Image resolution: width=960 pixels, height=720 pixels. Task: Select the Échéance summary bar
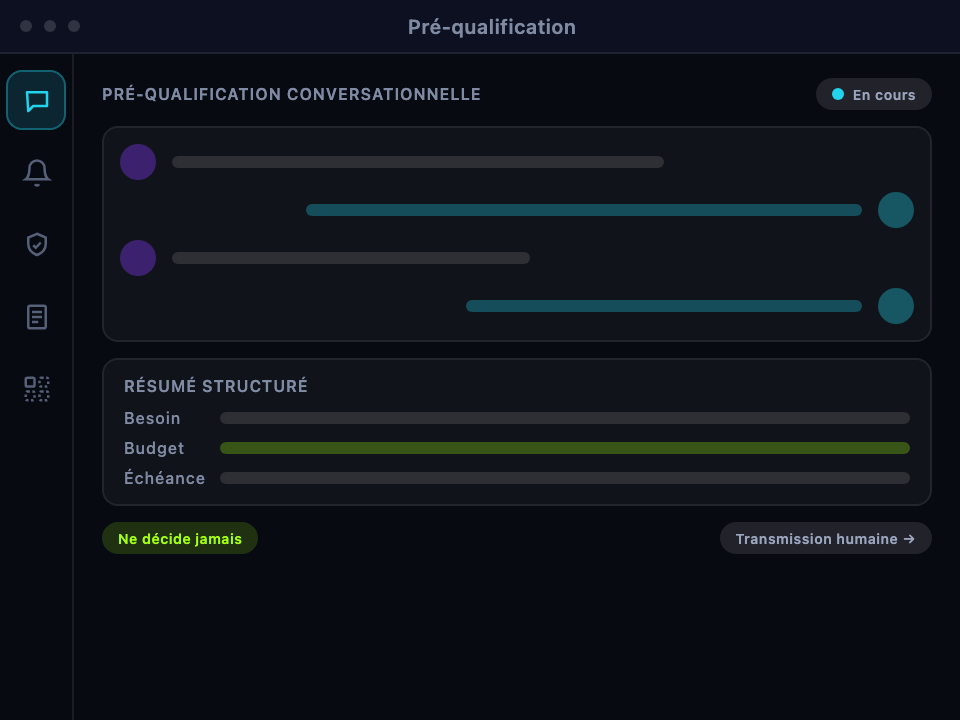pyautogui.click(x=564, y=478)
